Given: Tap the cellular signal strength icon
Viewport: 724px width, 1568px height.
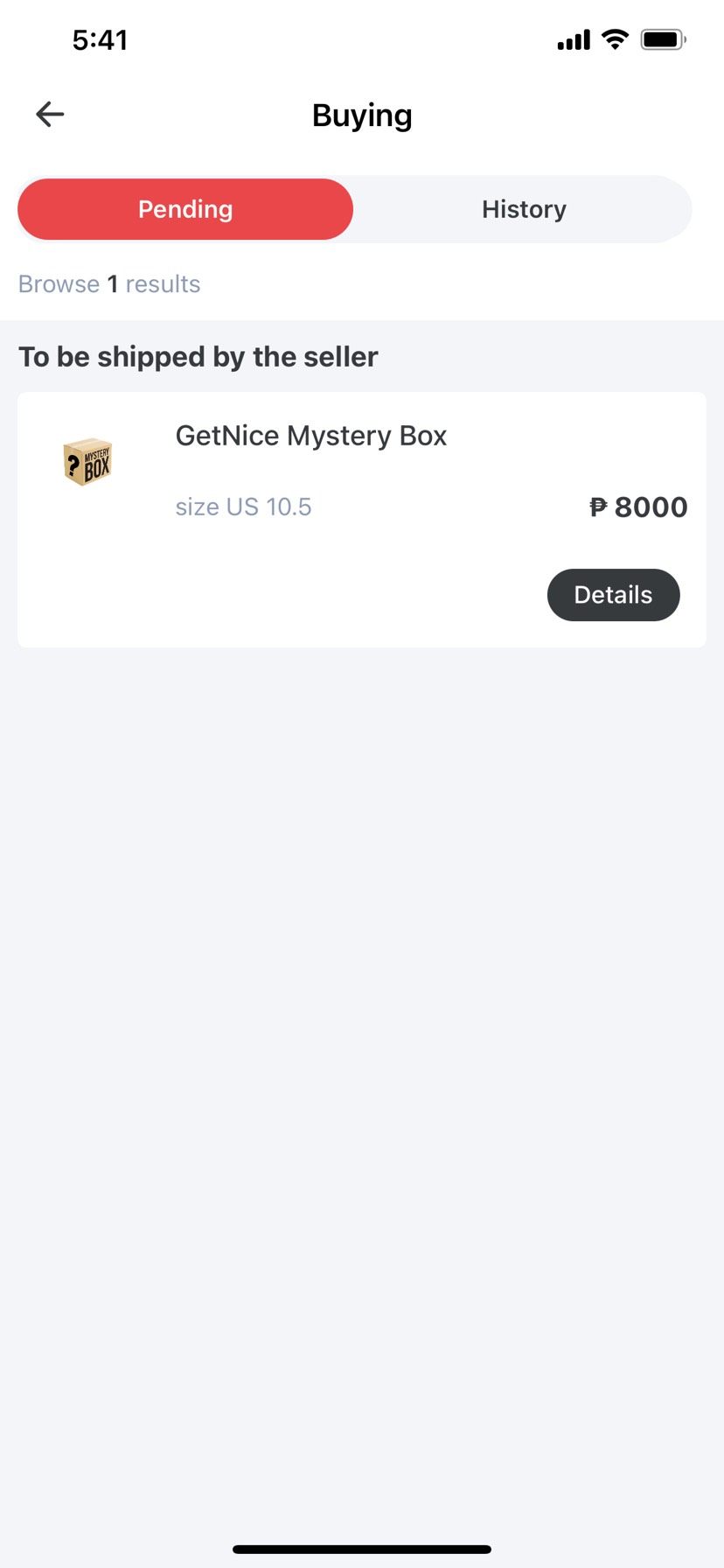Looking at the screenshot, I should click(574, 40).
